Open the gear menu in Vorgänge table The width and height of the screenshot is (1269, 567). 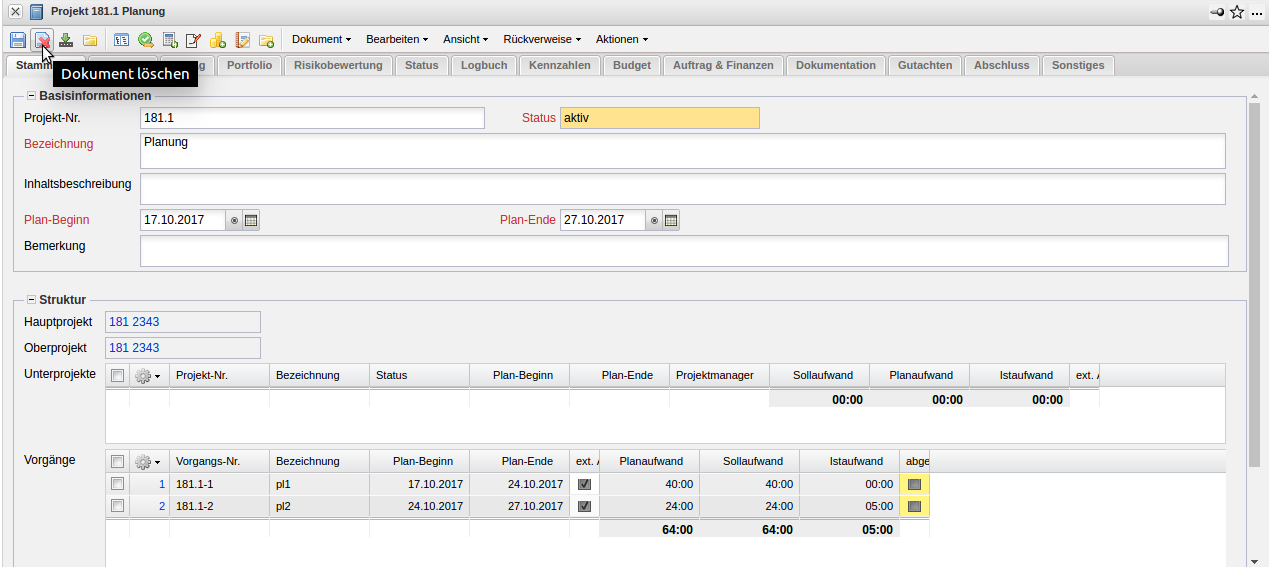pyautogui.click(x=148, y=462)
